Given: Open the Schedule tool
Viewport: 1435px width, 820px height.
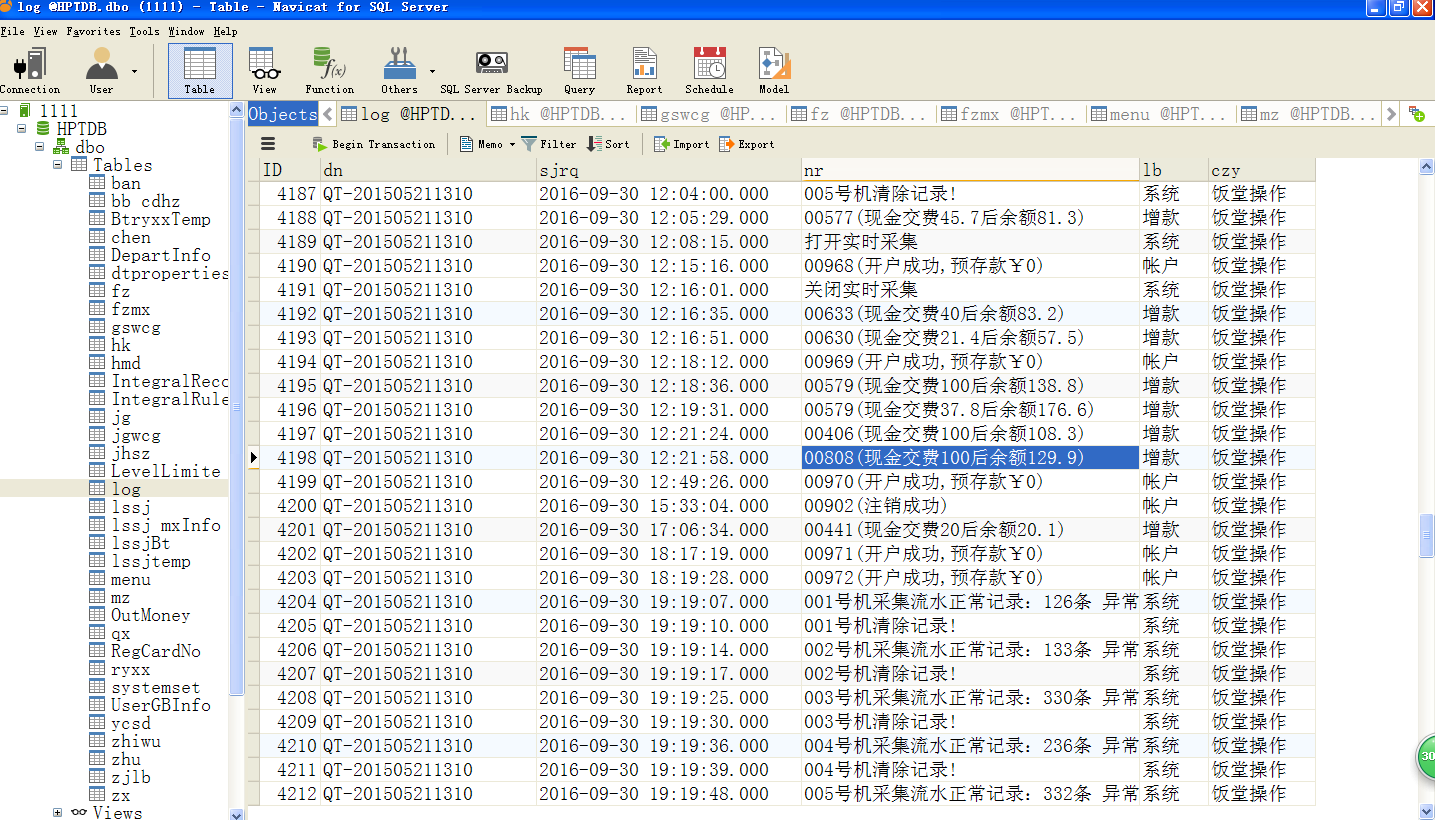Looking at the screenshot, I should pos(710,70).
